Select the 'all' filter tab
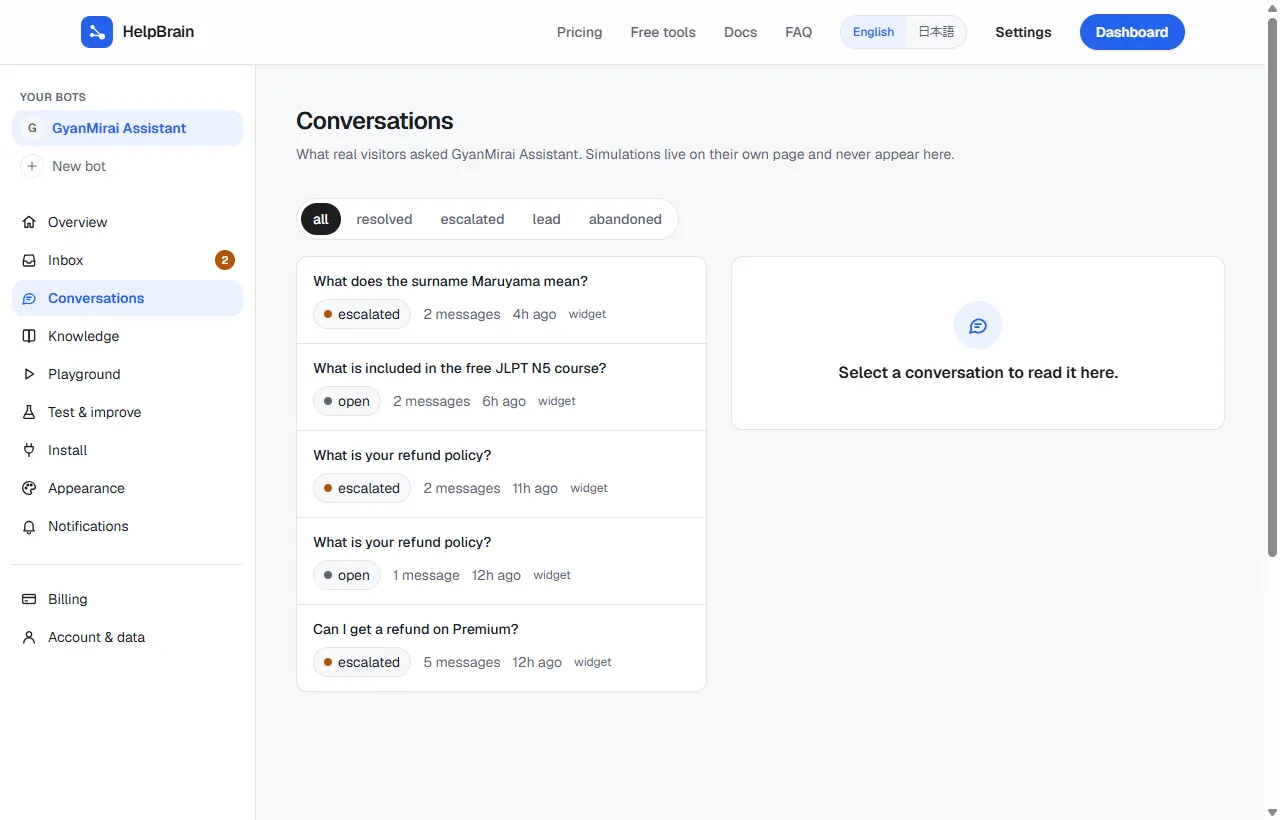Screen dimensions: 1280x820 coord(321,219)
